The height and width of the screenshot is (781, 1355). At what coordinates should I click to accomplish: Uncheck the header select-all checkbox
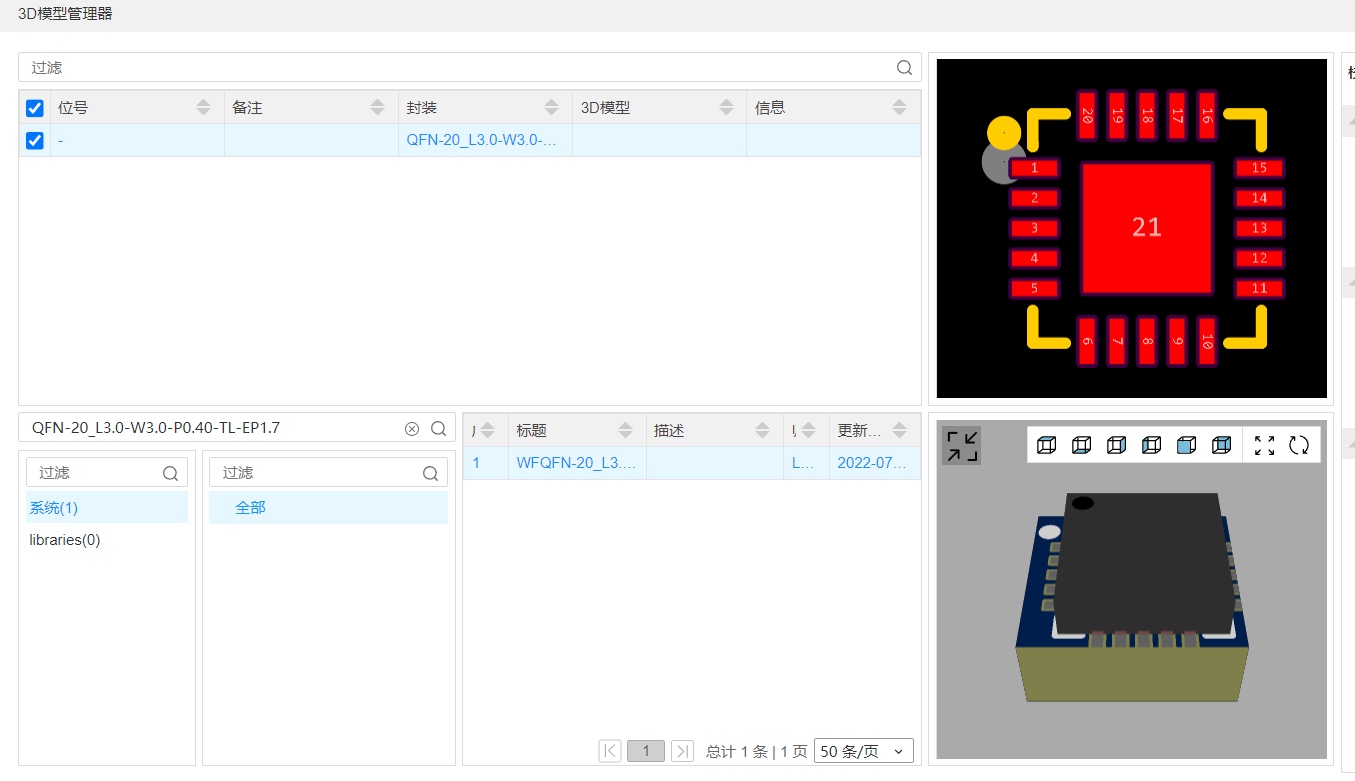(x=34, y=107)
